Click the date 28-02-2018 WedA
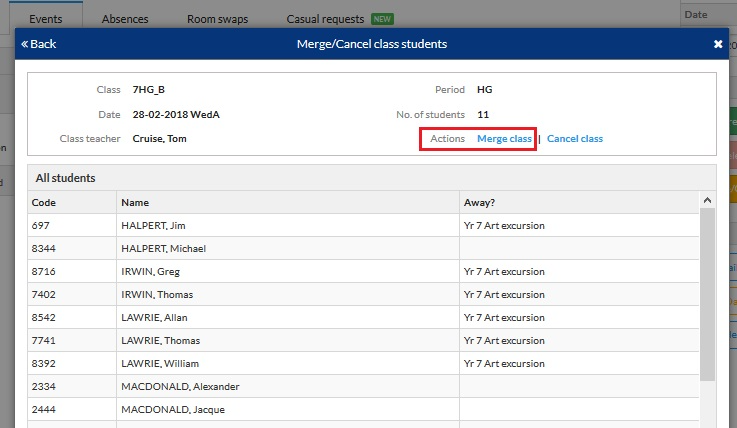The height and width of the screenshot is (428, 737). point(176,115)
